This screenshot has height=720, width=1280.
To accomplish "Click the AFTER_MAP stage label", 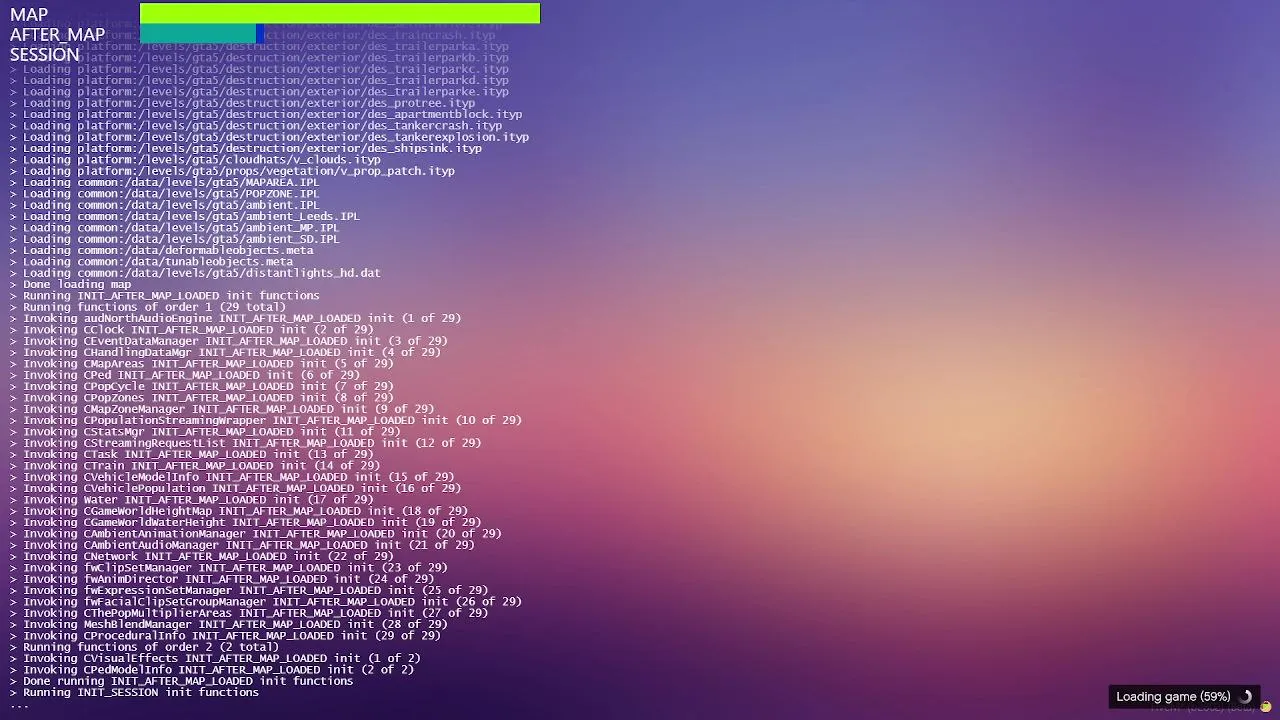I will [57, 35].
